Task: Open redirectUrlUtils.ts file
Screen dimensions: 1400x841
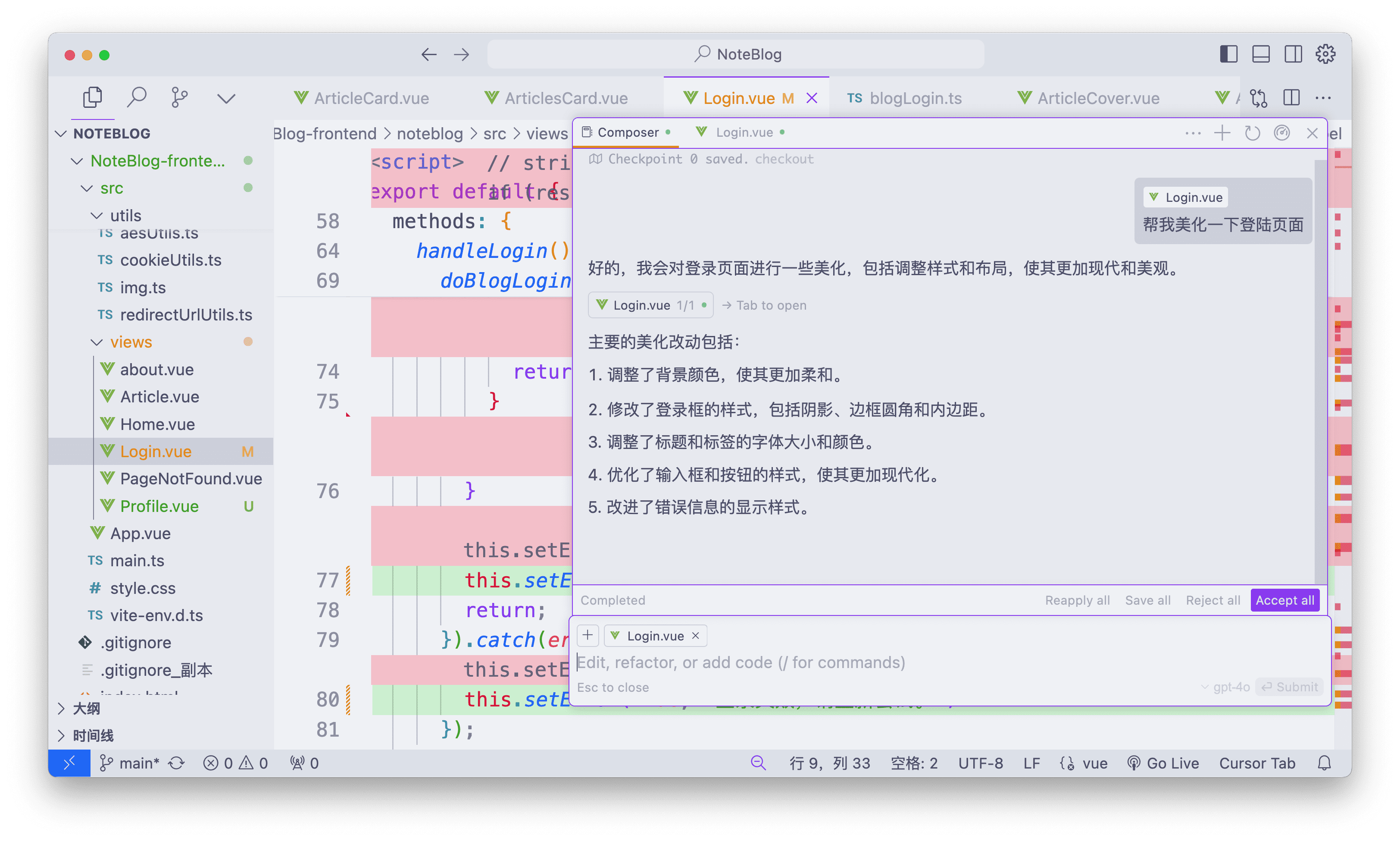Action: coord(160,314)
